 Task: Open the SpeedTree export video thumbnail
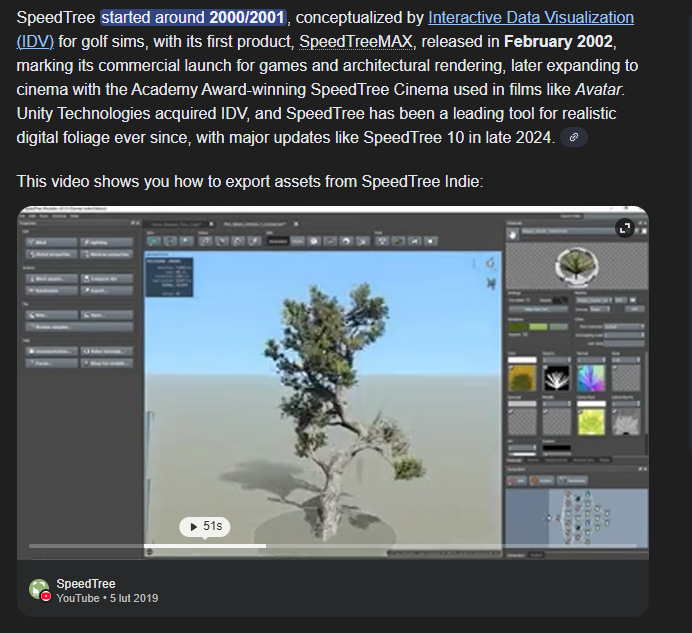tap(333, 383)
